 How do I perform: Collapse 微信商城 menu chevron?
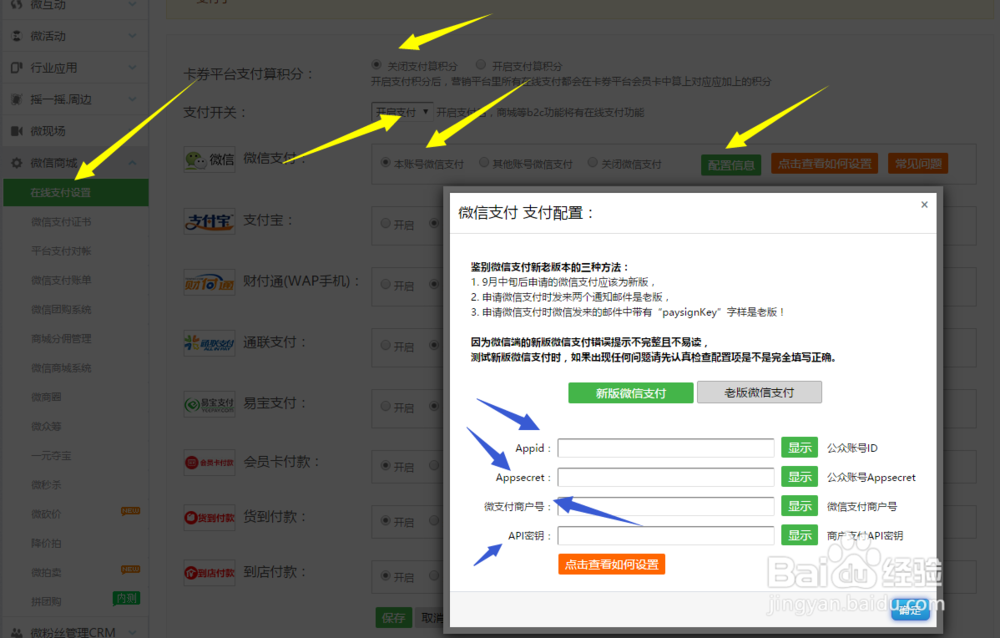tap(133, 163)
